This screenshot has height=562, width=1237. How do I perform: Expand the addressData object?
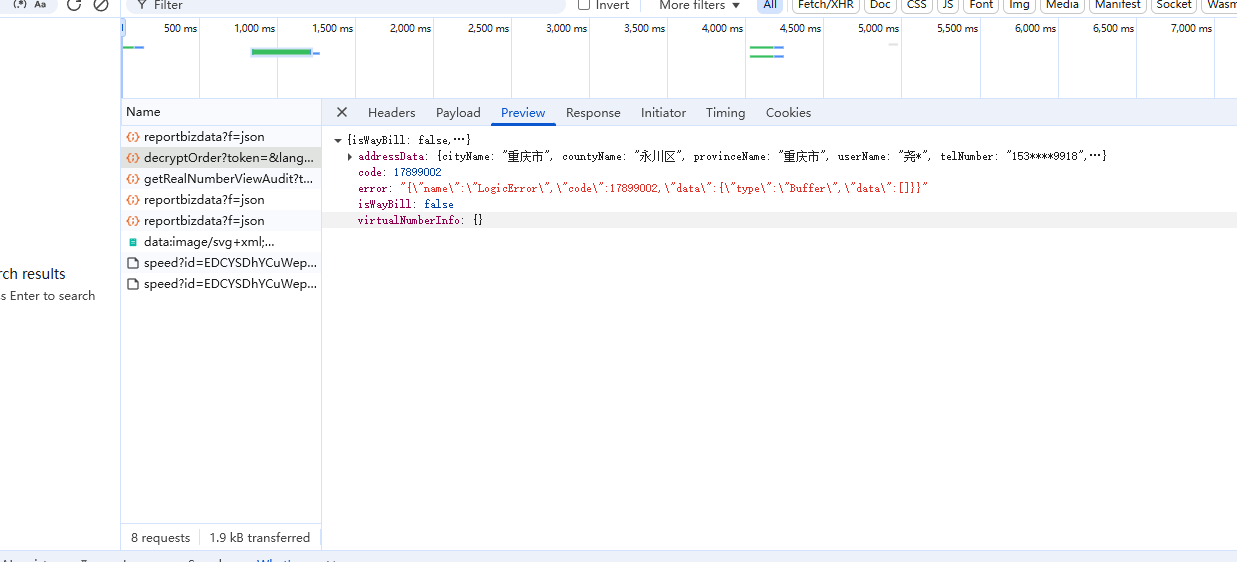(x=349, y=157)
